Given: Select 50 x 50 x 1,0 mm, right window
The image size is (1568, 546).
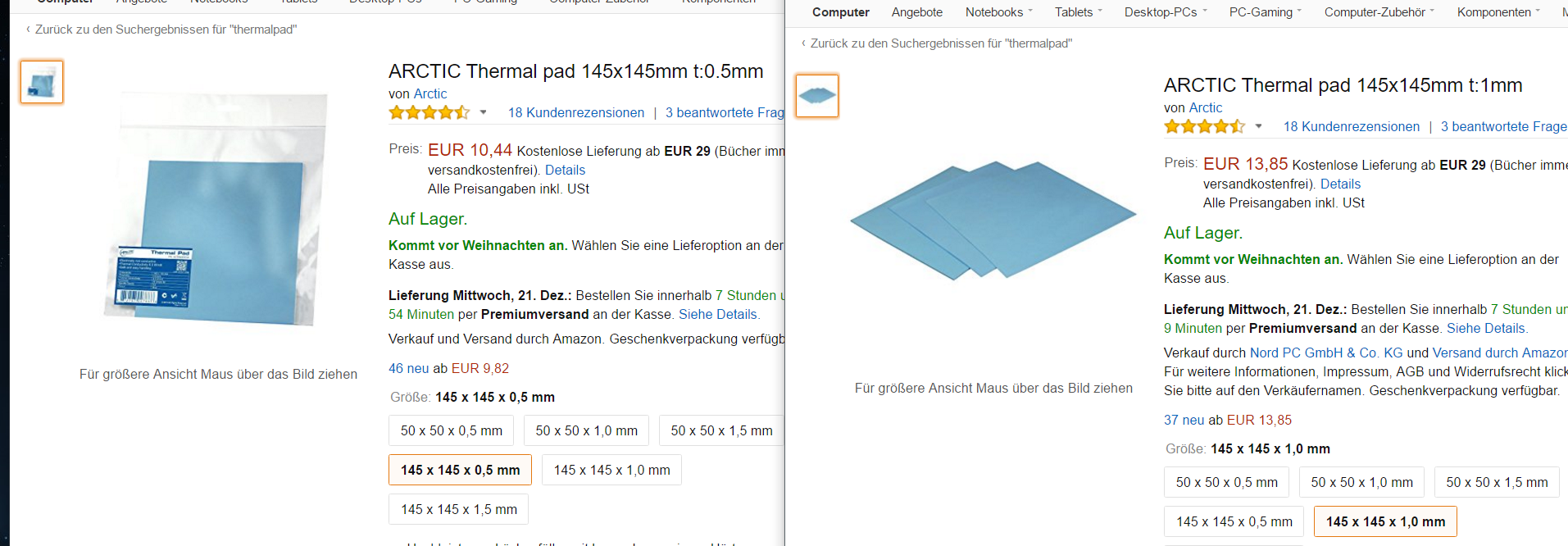Looking at the screenshot, I should point(1362,482).
